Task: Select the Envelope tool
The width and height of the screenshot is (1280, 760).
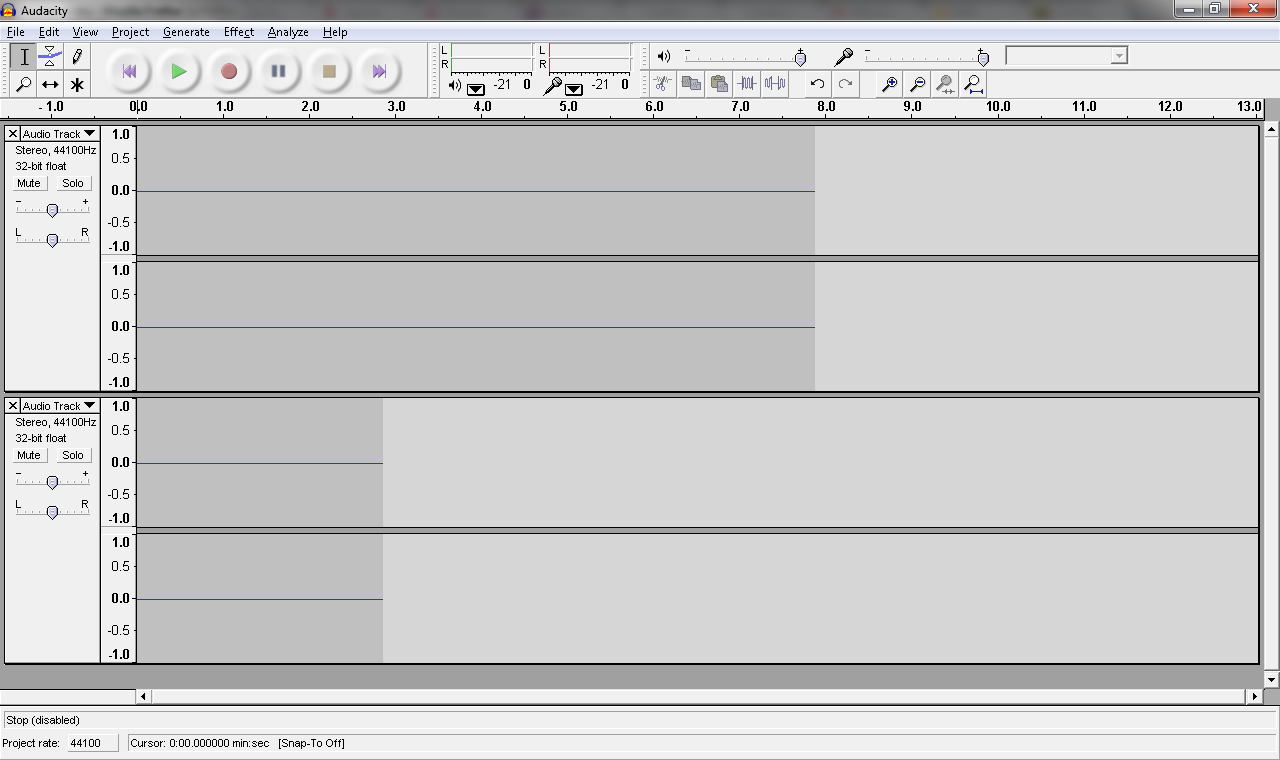Action: click(50, 57)
